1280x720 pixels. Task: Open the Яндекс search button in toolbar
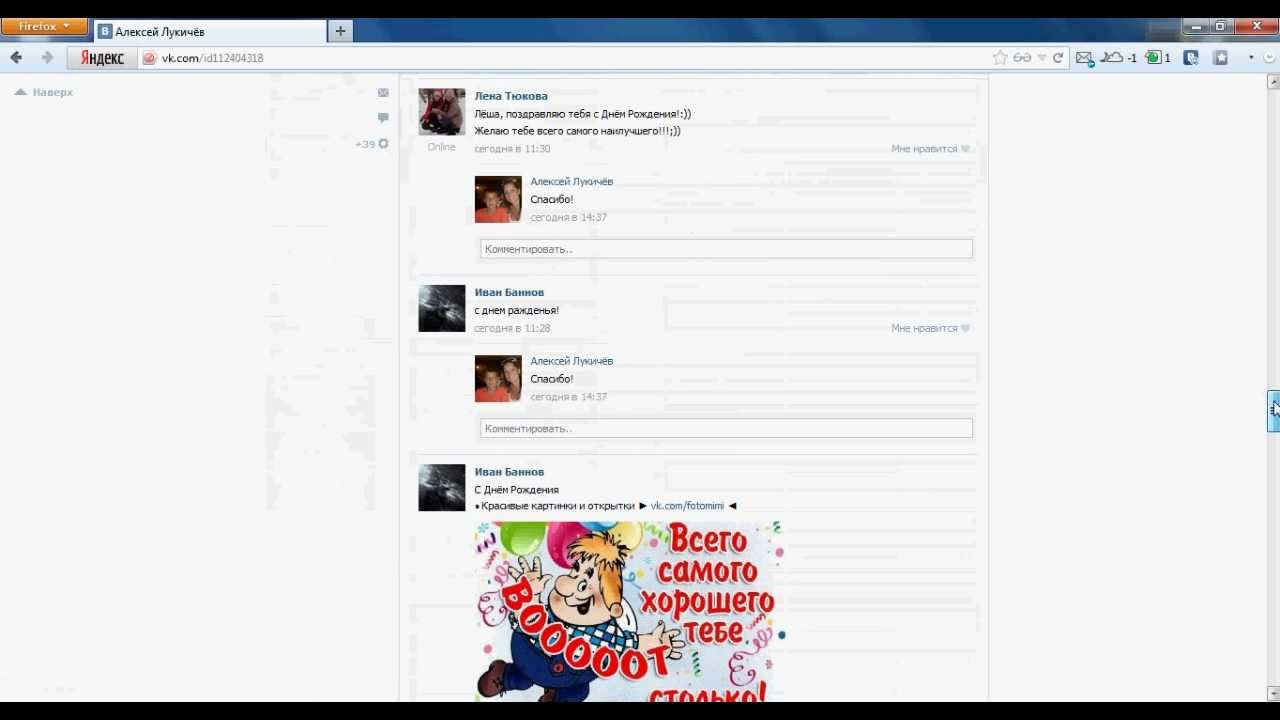pyautogui.click(x=101, y=58)
